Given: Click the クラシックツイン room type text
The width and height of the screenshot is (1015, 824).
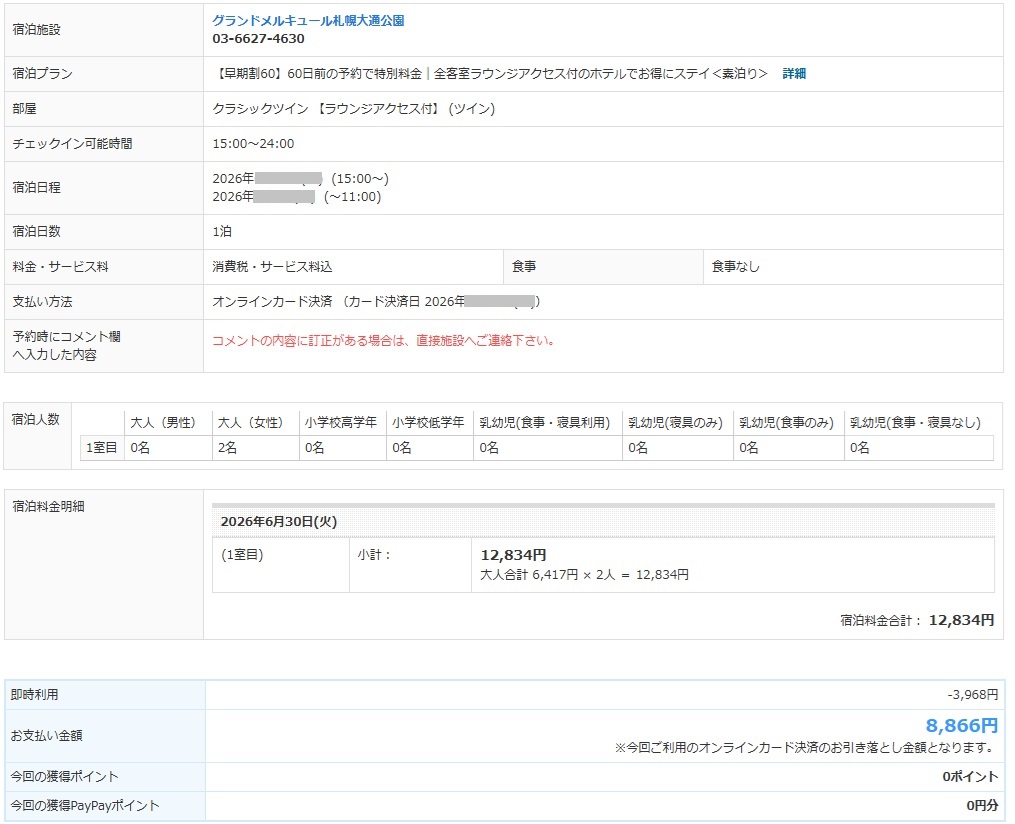Looking at the screenshot, I should (353, 109).
